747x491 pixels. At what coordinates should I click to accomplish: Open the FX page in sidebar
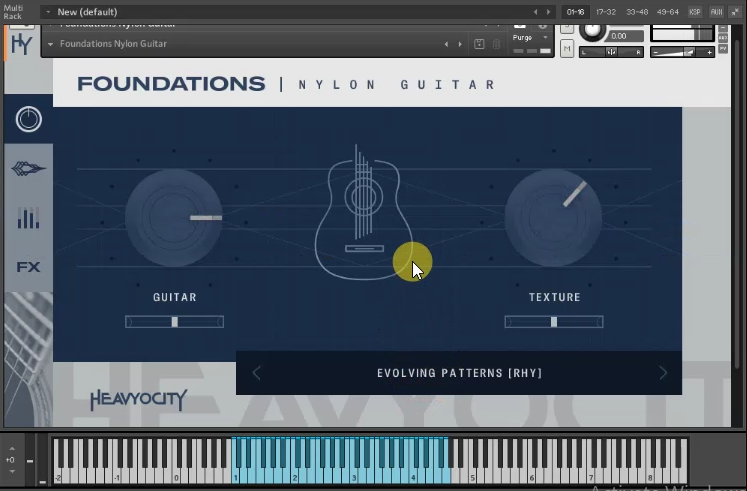[29, 267]
